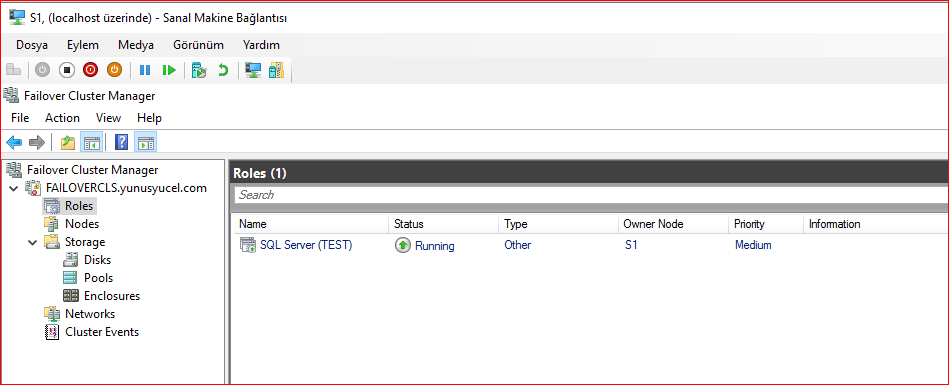Turn off the VM with the black square icon
Image resolution: width=949 pixels, height=385 pixels.
coord(67,70)
